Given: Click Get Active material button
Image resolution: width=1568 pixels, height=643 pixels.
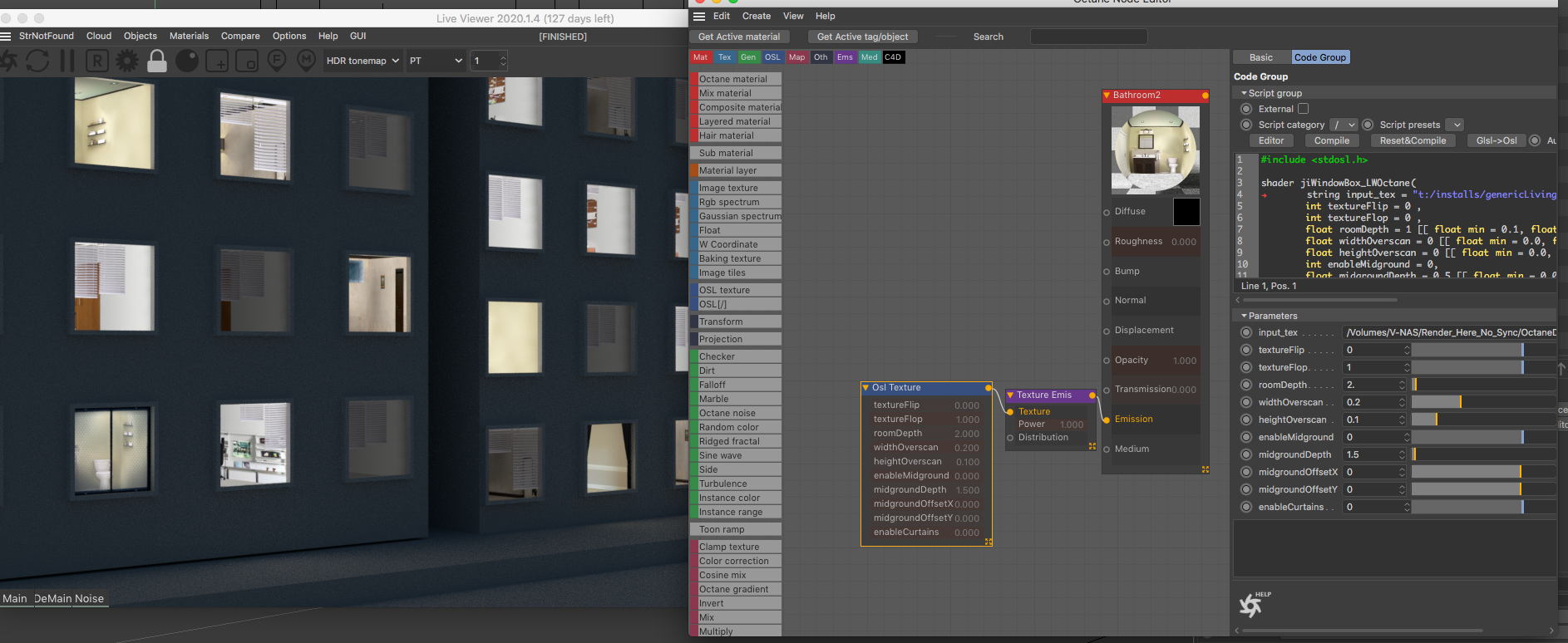Looking at the screenshot, I should click(739, 37).
